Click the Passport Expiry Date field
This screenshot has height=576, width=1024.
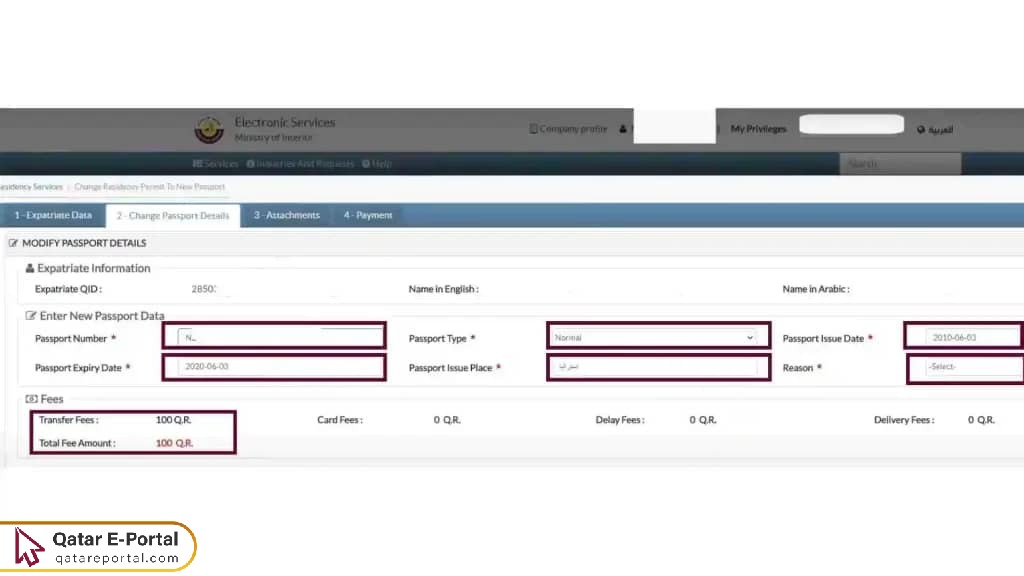point(280,366)
